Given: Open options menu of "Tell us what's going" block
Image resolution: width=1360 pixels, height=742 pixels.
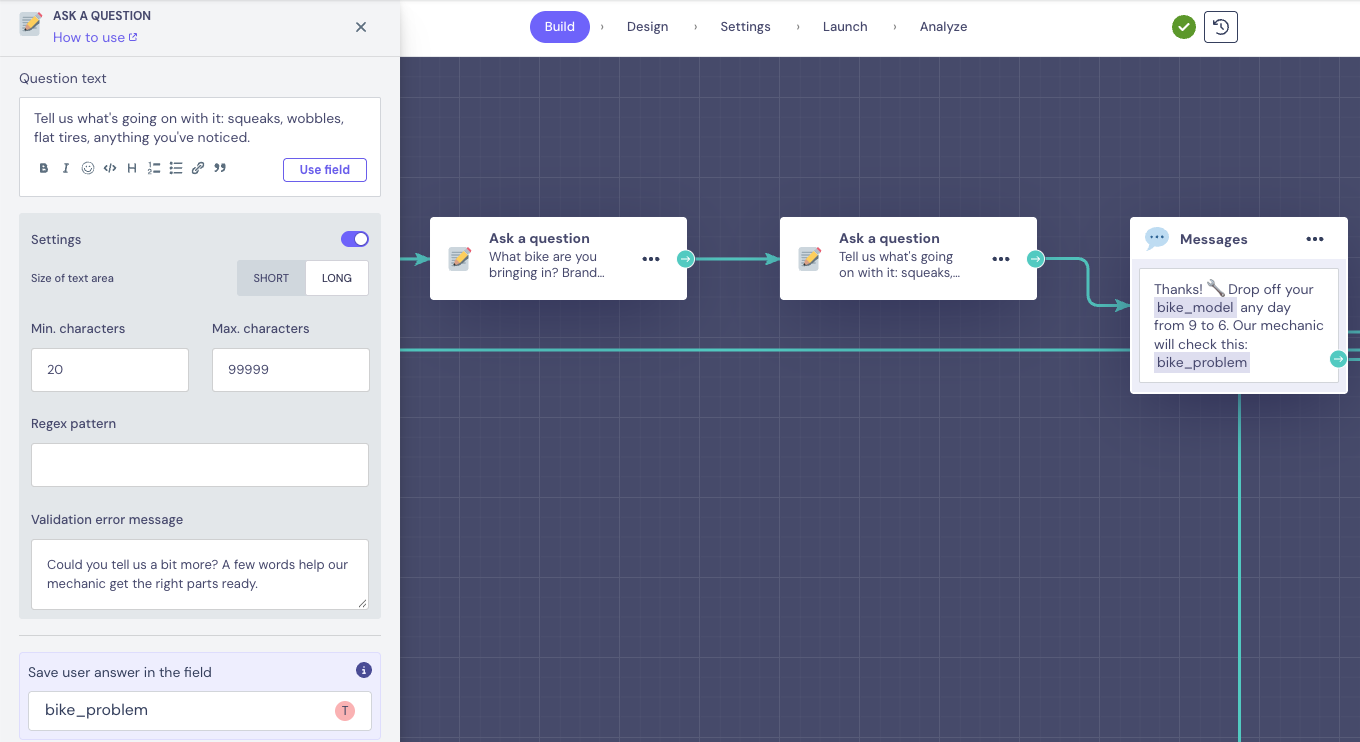Looking at the screenshot, I should pyautogui.click(x=1001, y=259).
